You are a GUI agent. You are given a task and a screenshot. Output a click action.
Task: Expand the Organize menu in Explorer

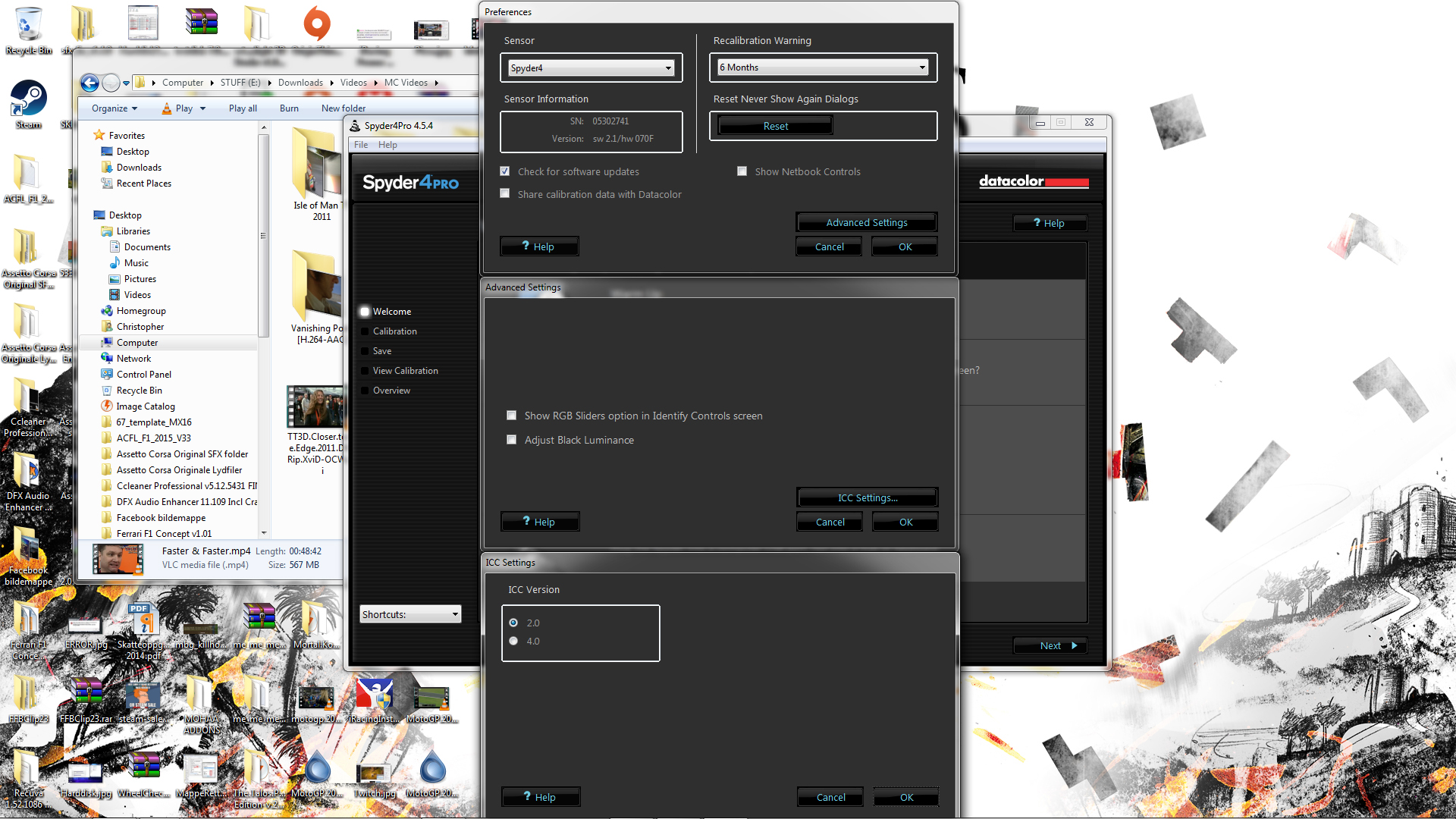(x=115, y=108)
